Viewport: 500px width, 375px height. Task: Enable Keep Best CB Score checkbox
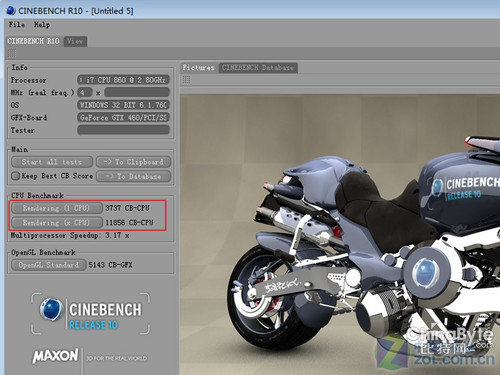15,176
